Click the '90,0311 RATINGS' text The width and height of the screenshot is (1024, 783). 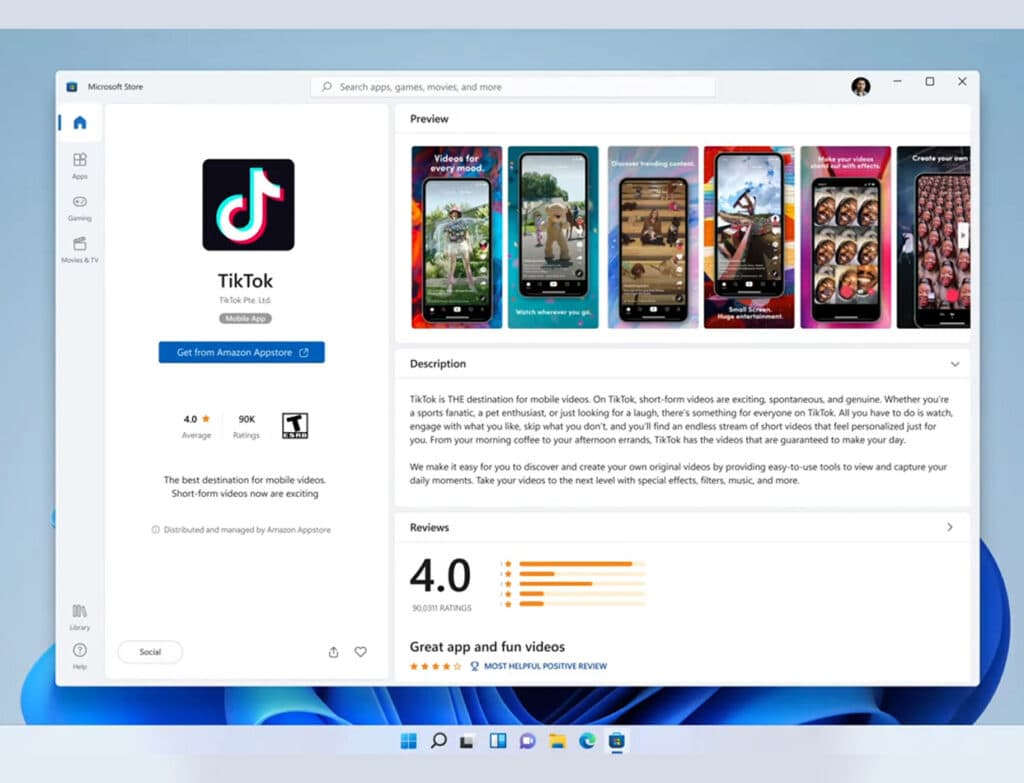[441, 608]
